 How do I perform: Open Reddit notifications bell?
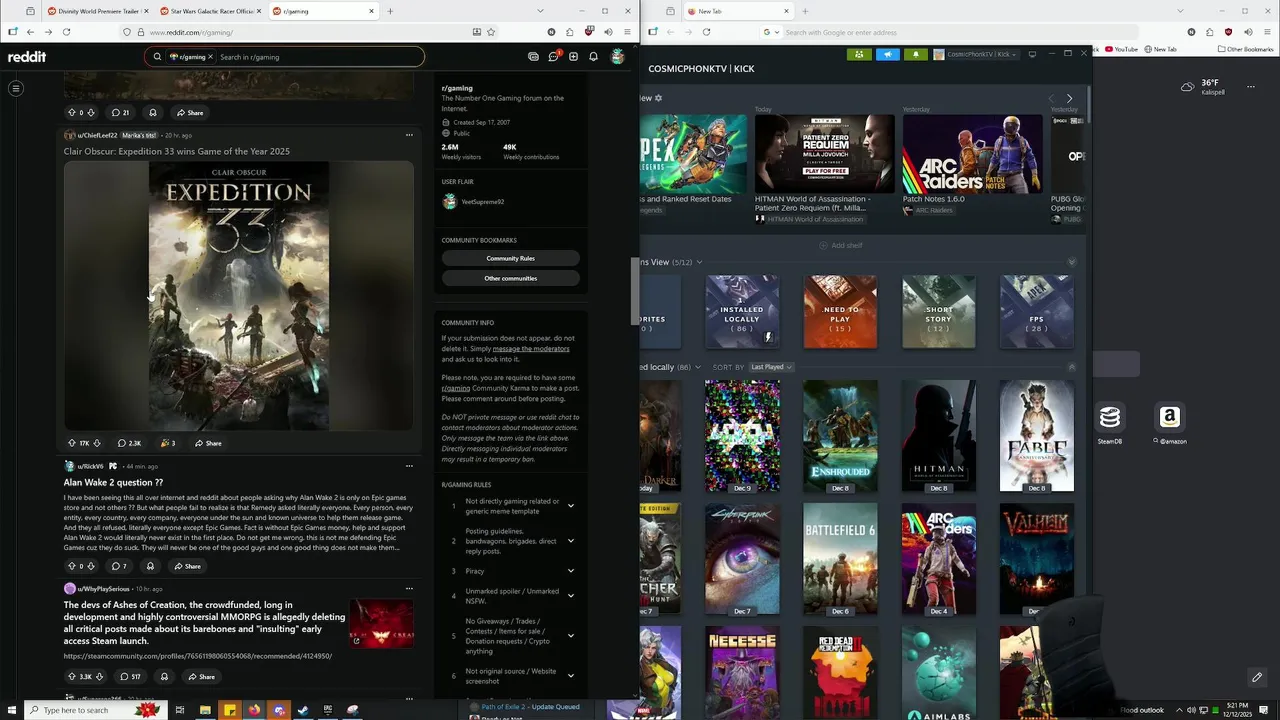point(593,57)
